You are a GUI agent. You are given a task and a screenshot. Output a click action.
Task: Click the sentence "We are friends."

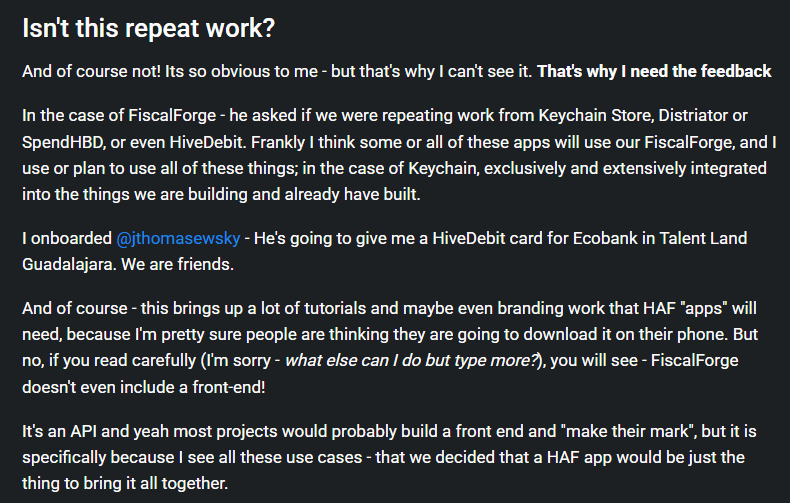click(177, 265)
